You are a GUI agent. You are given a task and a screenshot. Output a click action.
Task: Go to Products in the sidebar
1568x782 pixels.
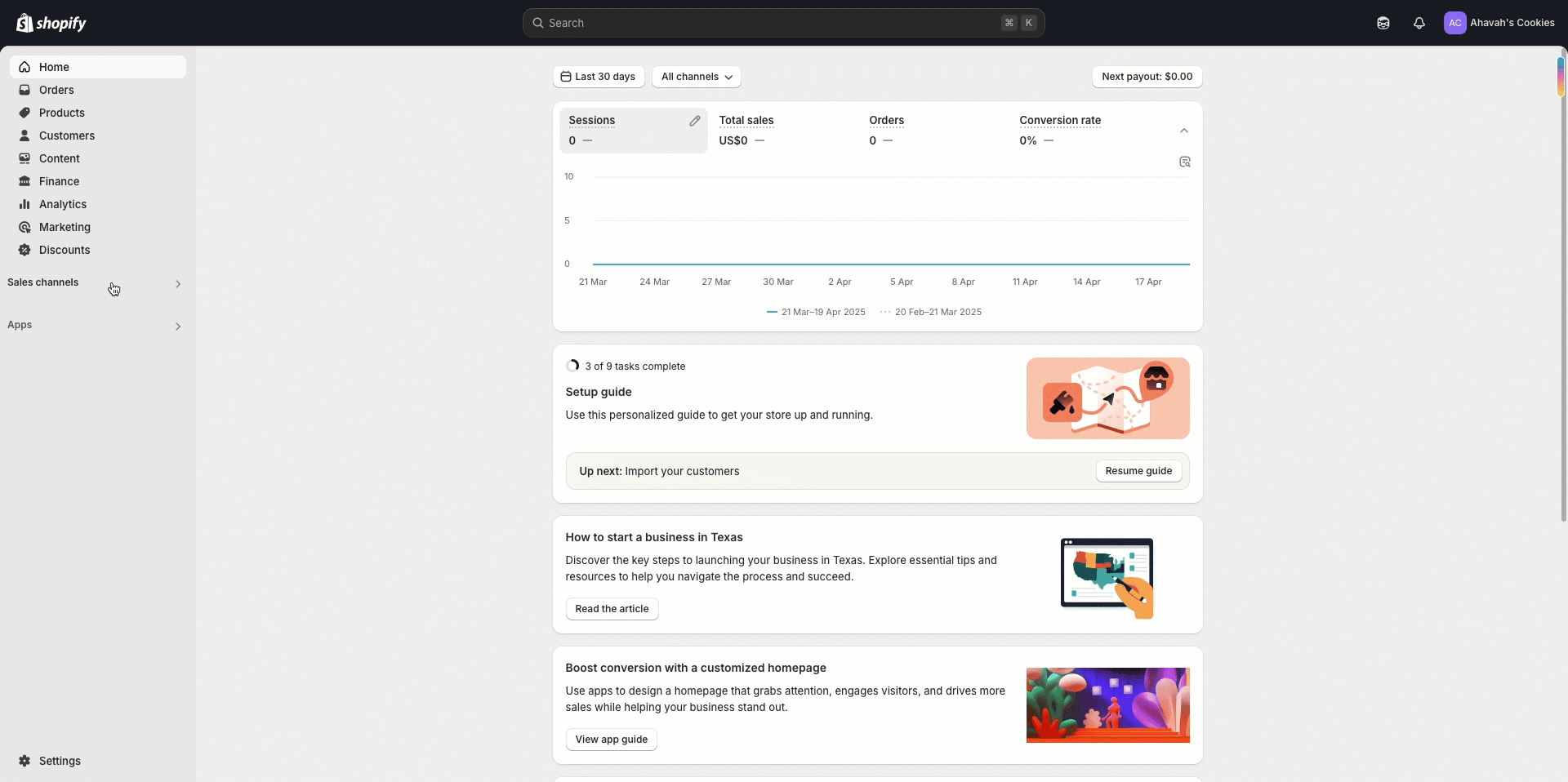point(98,113)
